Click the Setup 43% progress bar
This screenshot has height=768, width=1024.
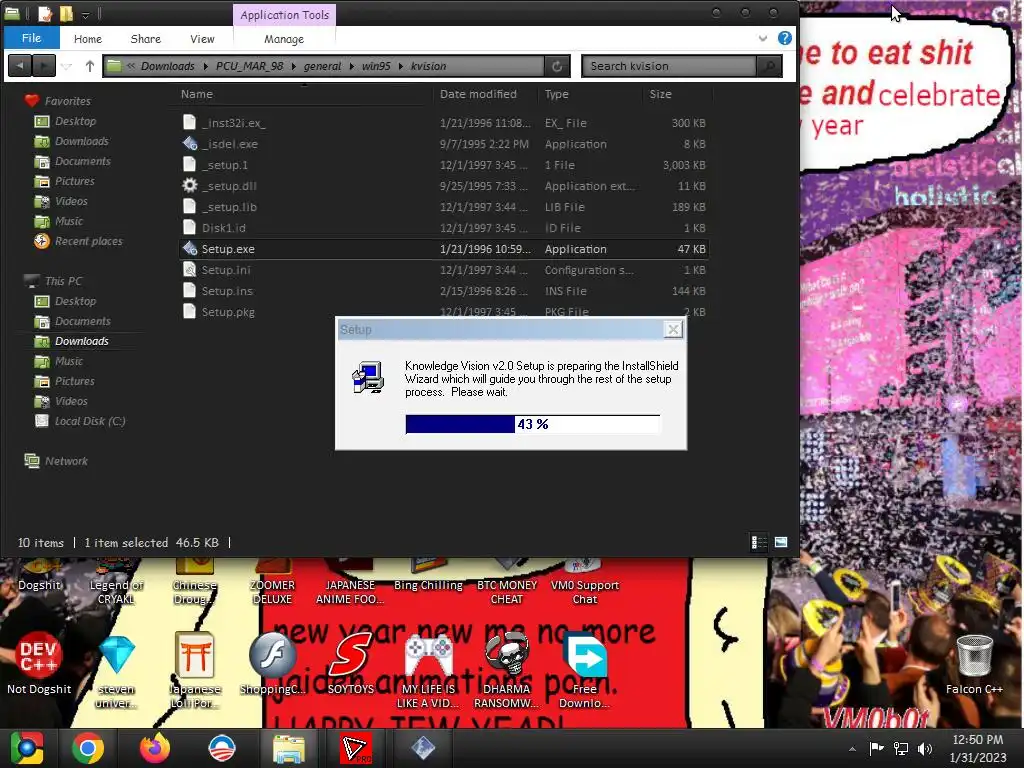[x=532, y=424]
